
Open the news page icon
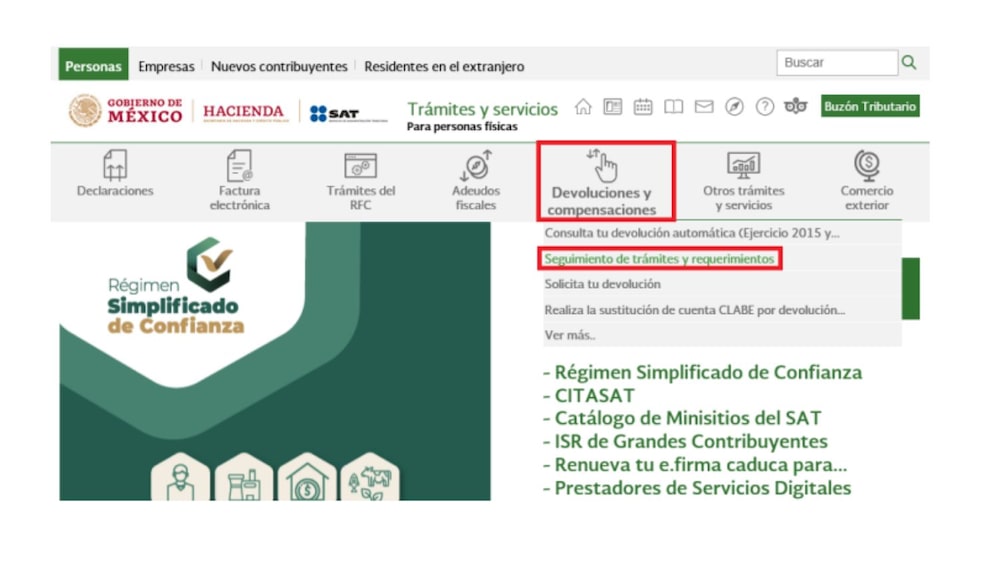click(613, 107)
